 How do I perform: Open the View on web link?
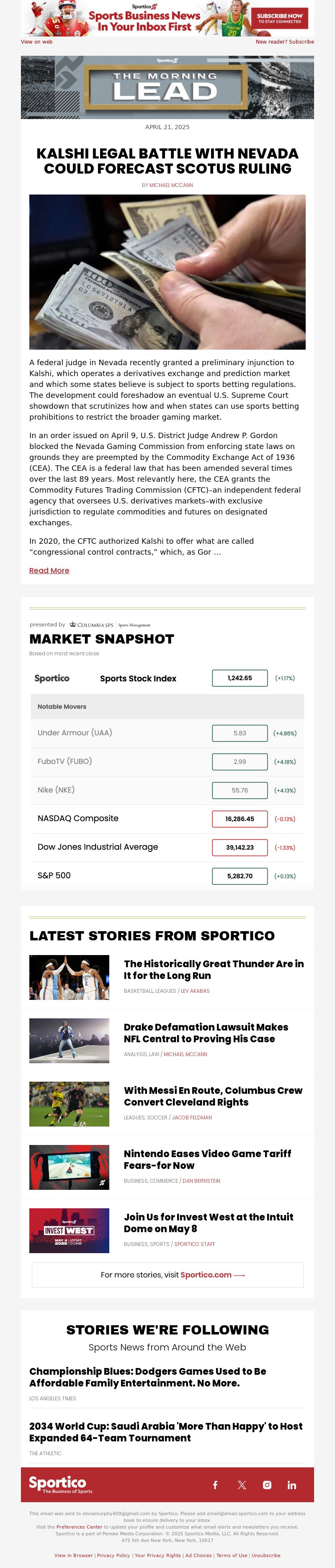[x=36, y=42]
